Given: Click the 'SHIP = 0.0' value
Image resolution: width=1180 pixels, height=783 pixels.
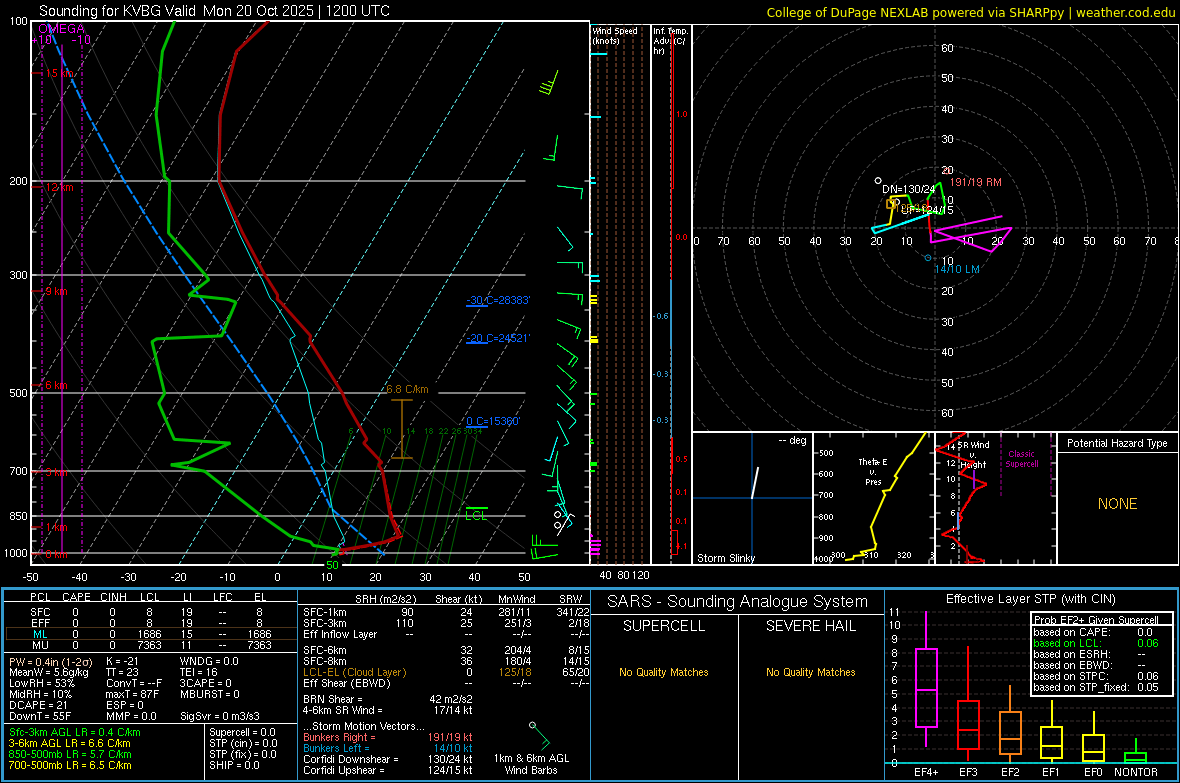Looking at the screenshot, I should pos(234,765).
